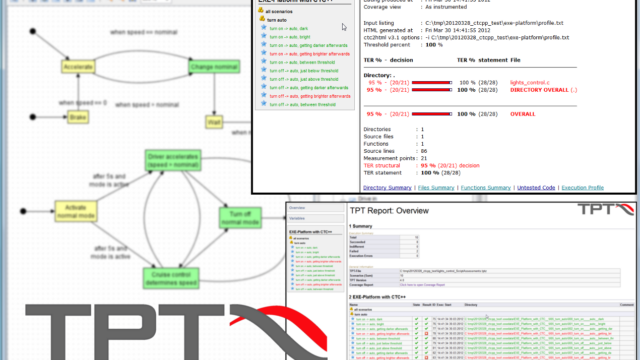640x360 pixels.
Task: Click star icon of red 'turn on -> auto, getting brighter afterwards' in coverage tree
Action: click(x=264, y=53)
